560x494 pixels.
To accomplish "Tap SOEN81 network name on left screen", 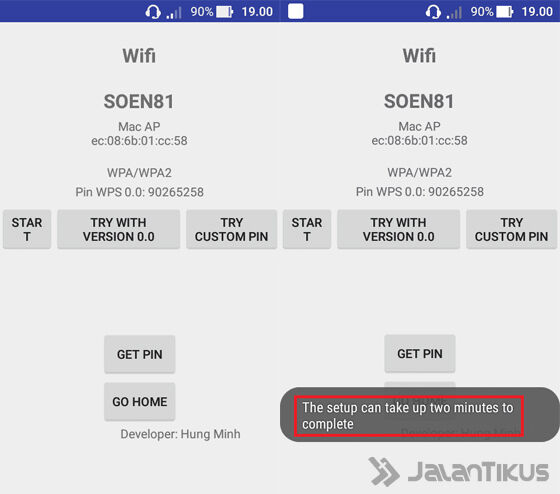I will 139,101.
